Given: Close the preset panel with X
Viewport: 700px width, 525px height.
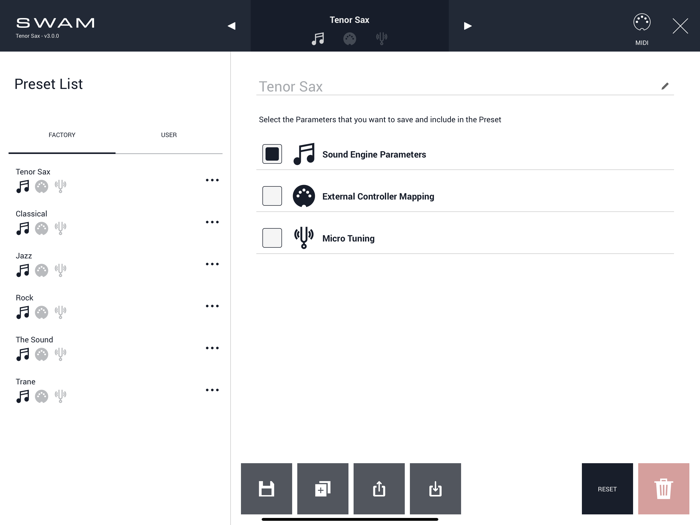Looking at the screenshot, I should tap(680, 26).
